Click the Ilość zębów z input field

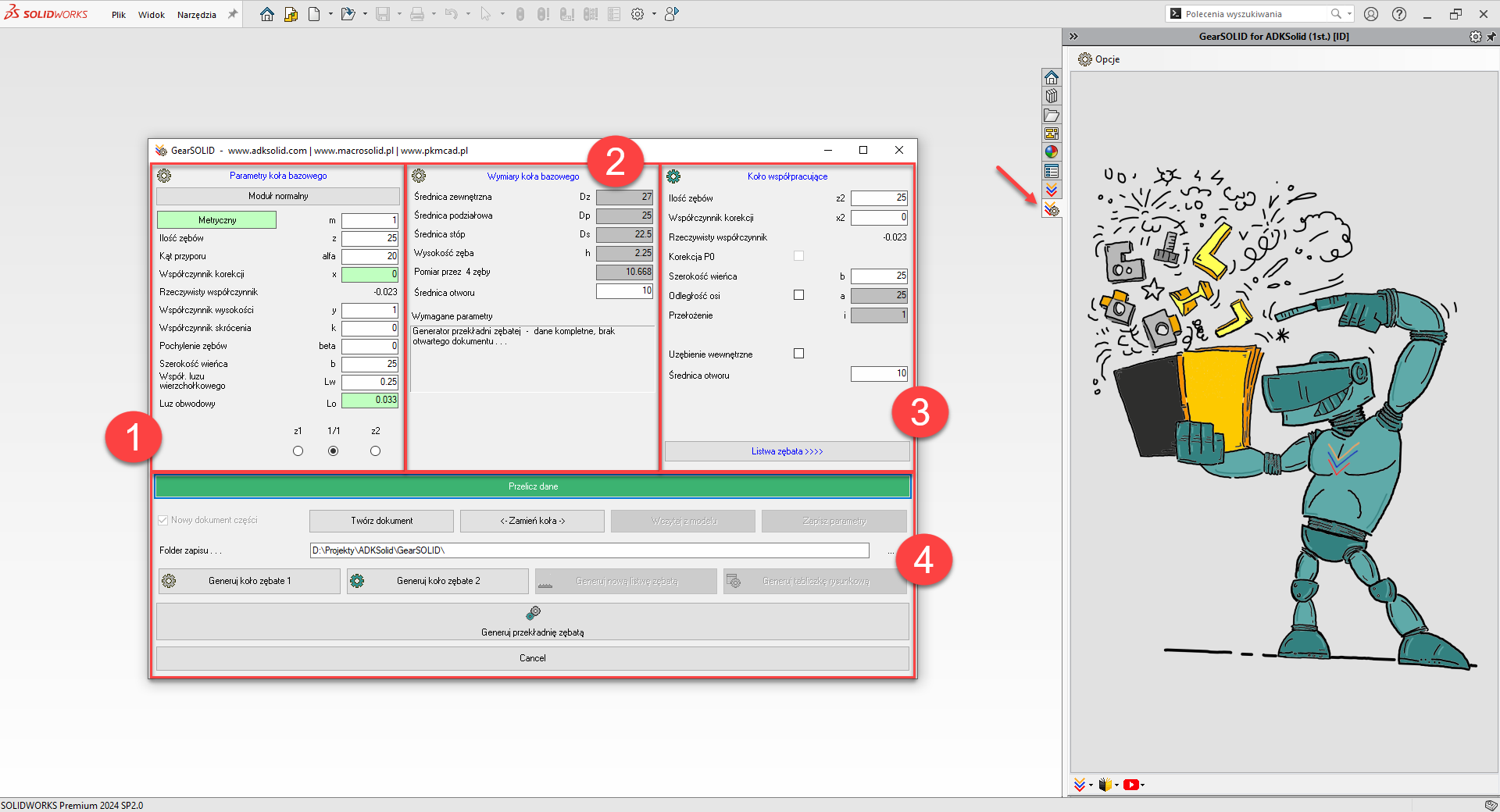[x=370, y=238]
